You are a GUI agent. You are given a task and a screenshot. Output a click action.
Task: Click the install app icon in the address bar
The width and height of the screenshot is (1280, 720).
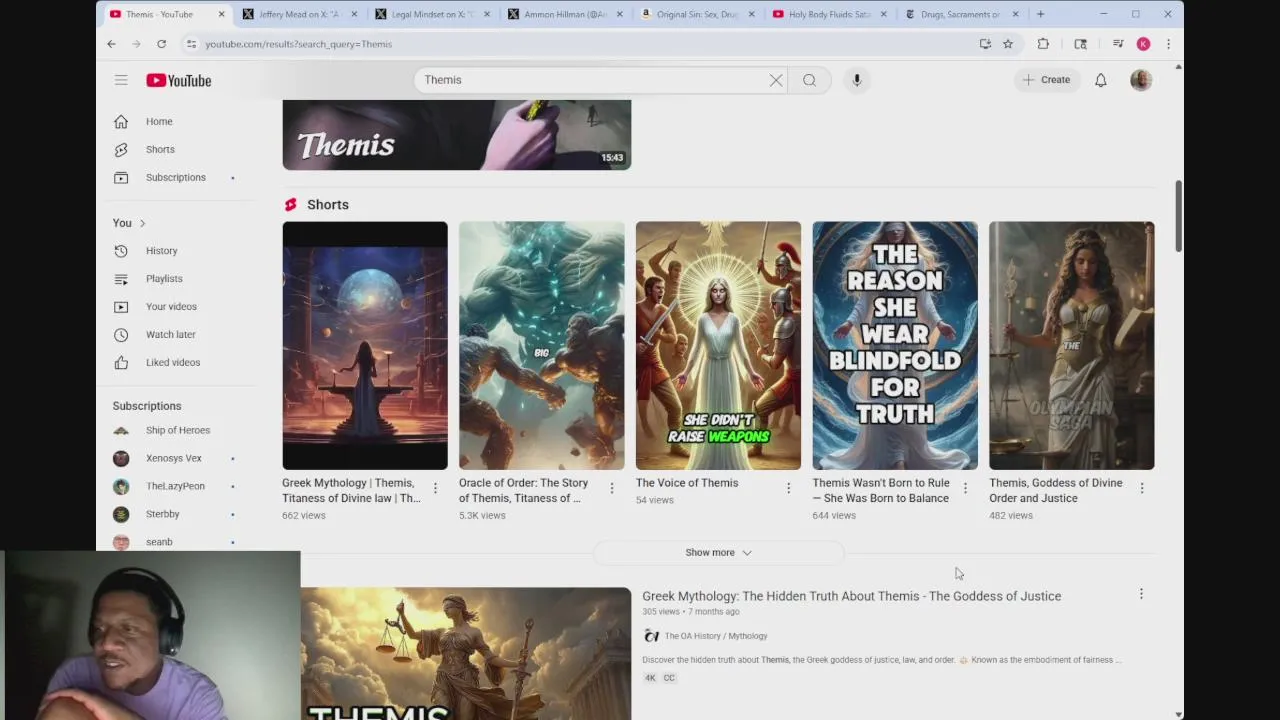pyautogui.click(x=985, y=44)
